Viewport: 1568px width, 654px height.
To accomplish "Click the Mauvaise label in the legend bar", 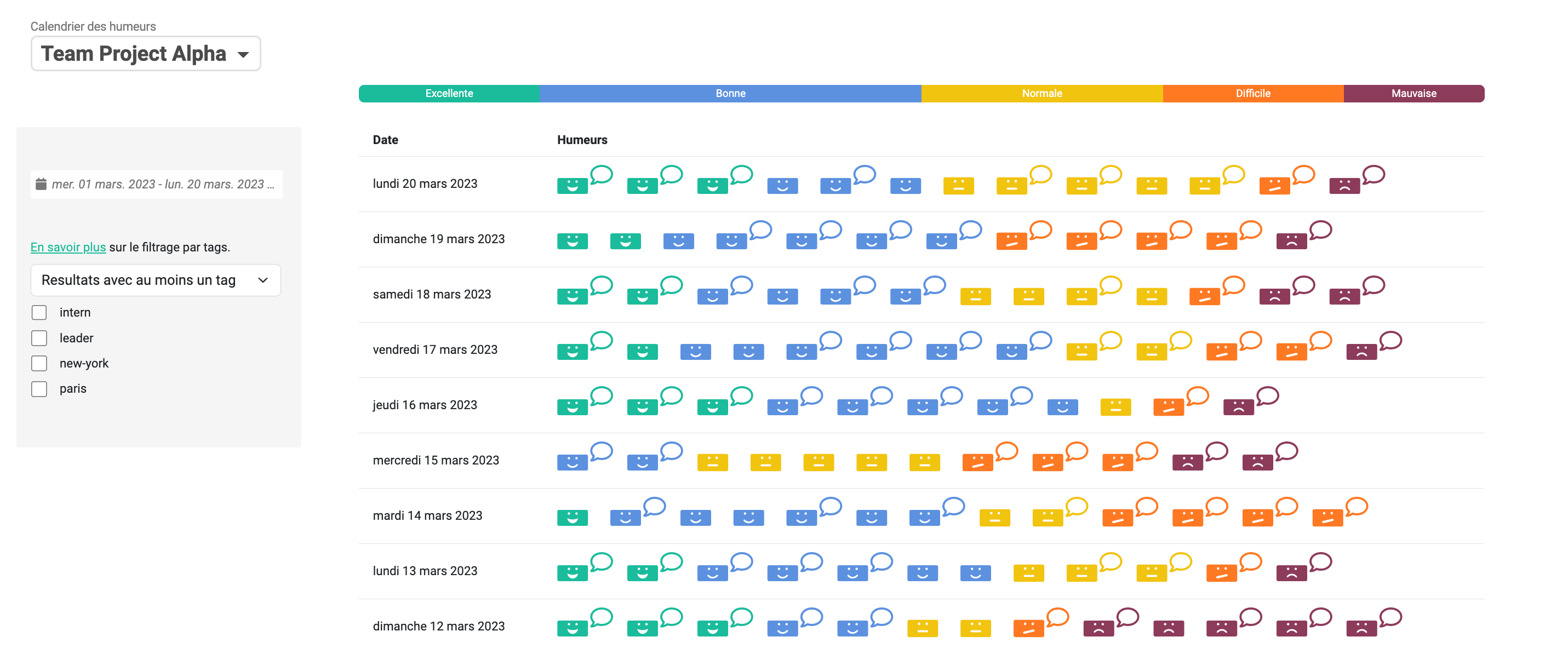I will (1412, 93).
